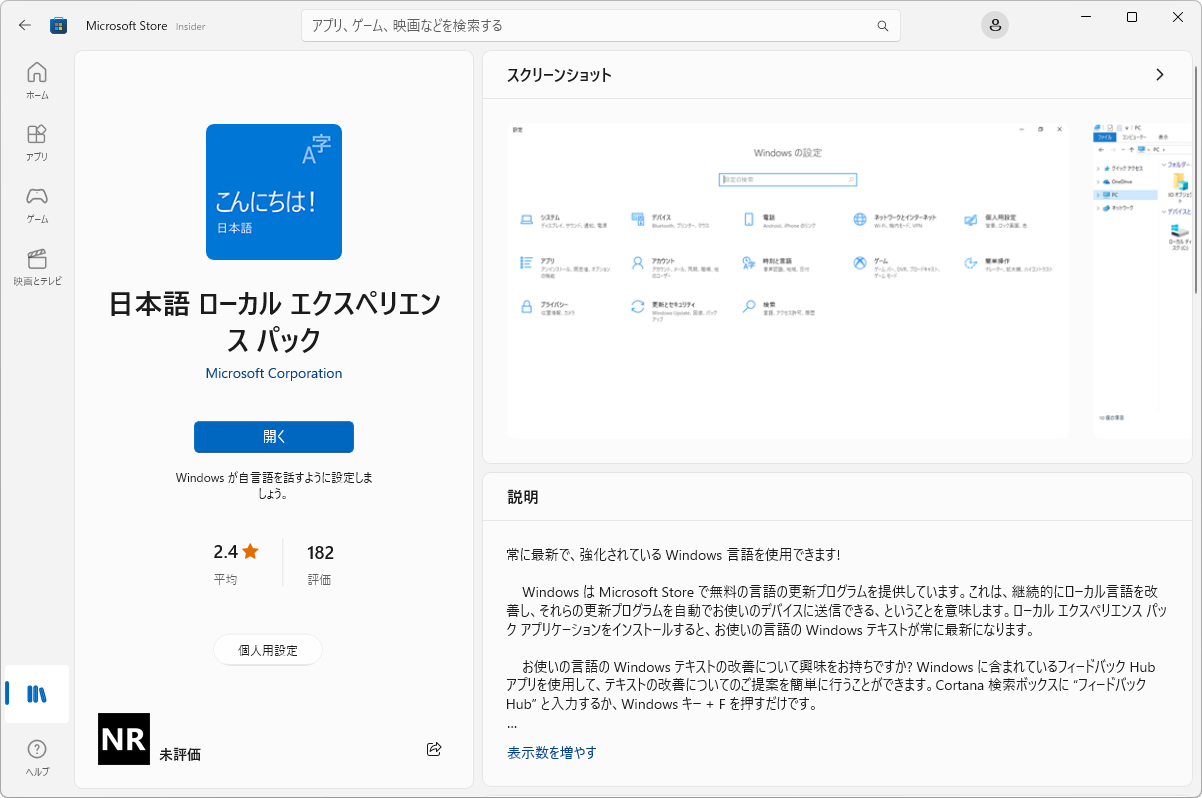Open the user account avatar
The image size is (1202, 798).
pyautogui.click(x=995, y=24)
